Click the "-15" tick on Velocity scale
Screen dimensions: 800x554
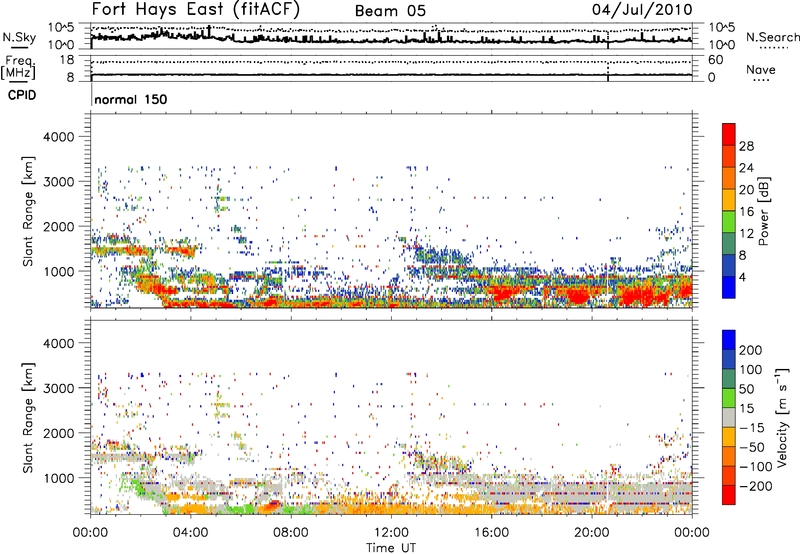coord(752,428)
